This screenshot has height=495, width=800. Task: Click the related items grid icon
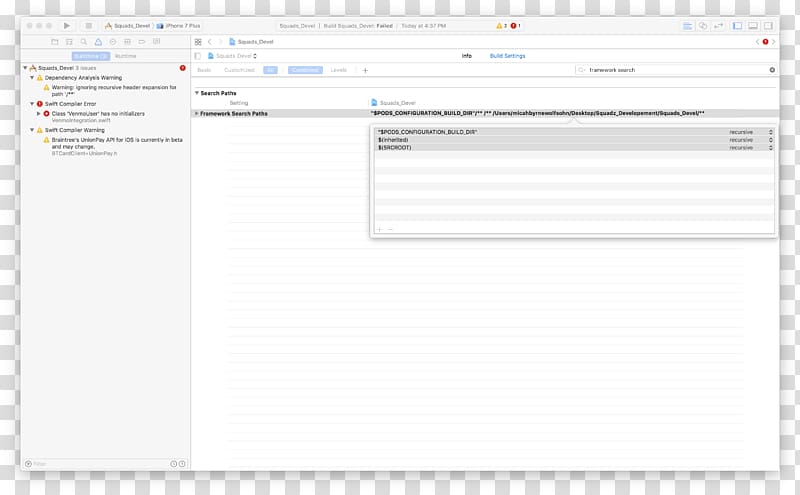click(198, 42)
